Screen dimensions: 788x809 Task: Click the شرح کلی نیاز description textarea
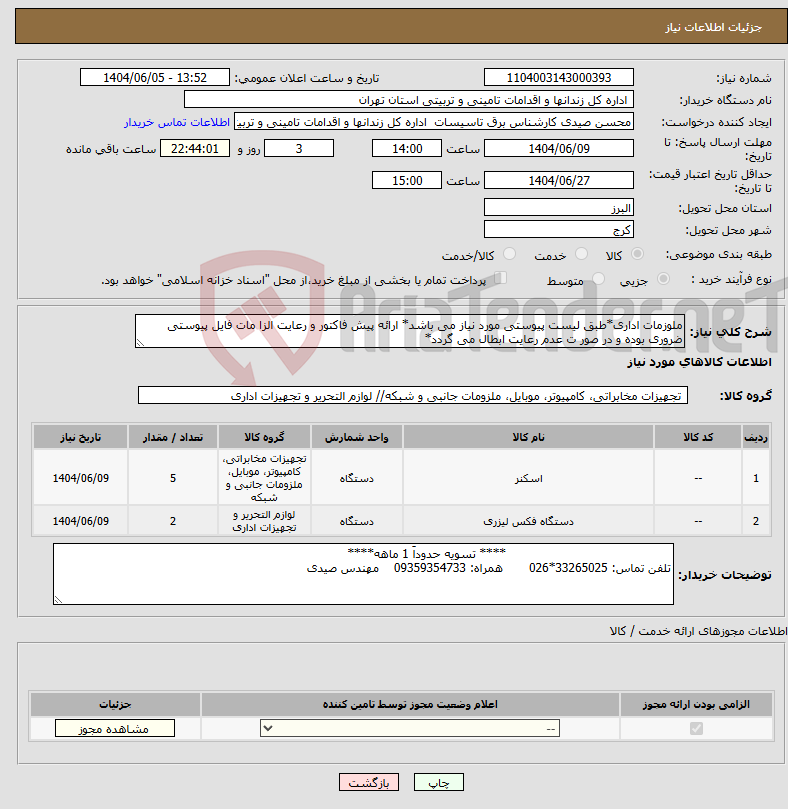tap(410, 331)
